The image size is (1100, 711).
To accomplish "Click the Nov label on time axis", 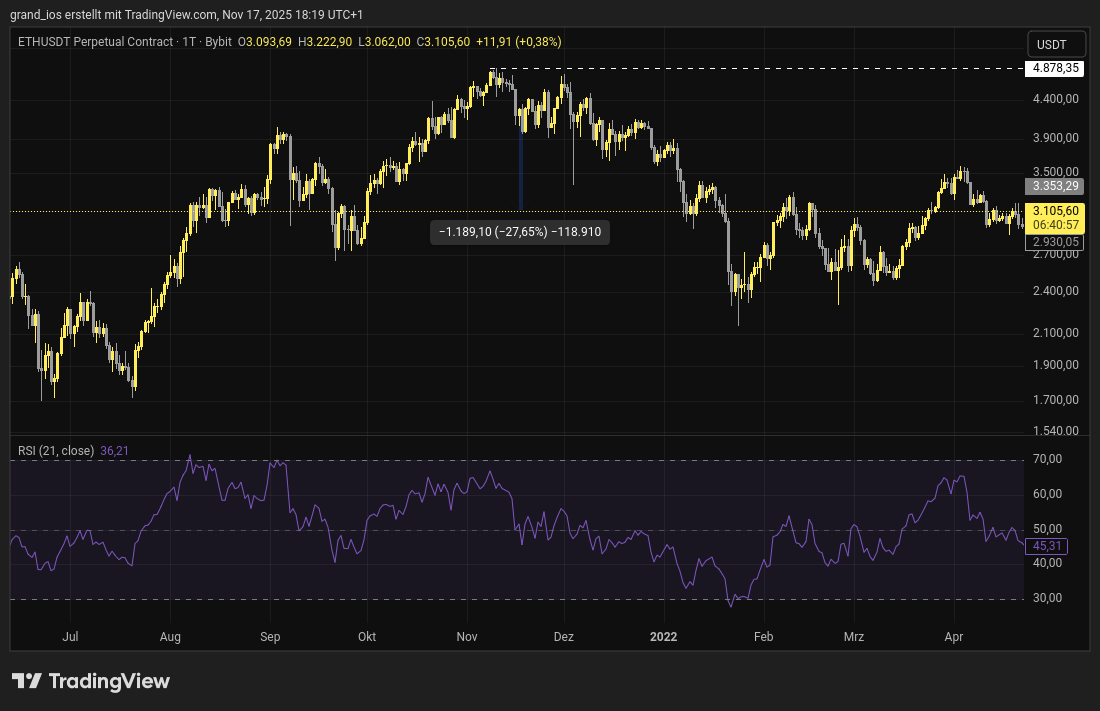I will pyautogui.click(x=467, y=637).
